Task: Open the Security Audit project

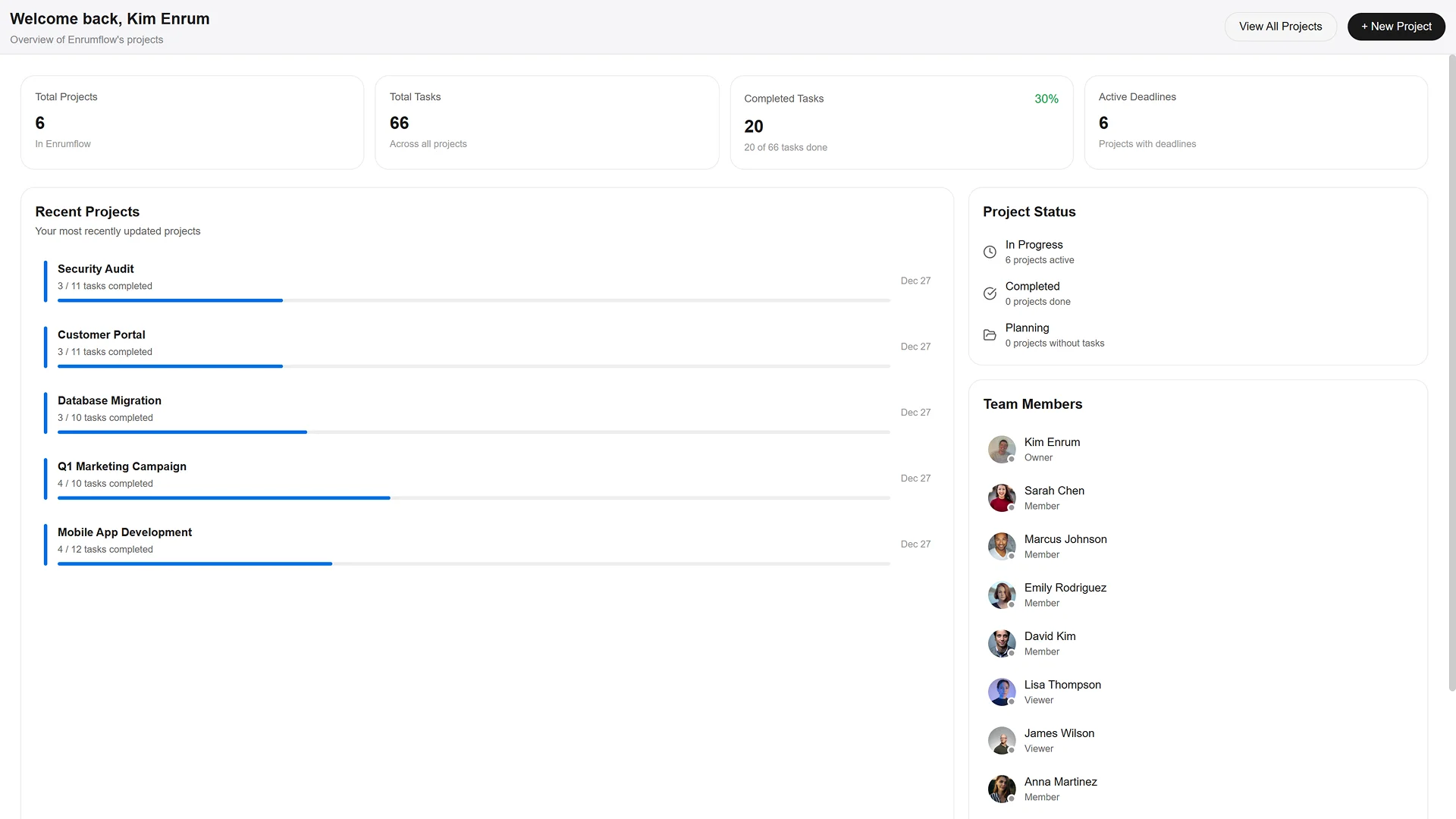Action: point(96,269)
